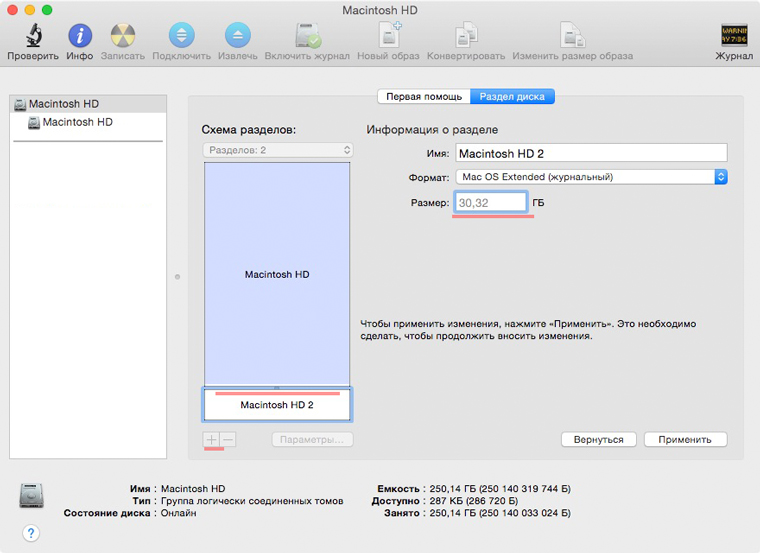Select the Macintosh HD 2 partition block
Viewport: 760px width, 553px height.
[277, 406]
